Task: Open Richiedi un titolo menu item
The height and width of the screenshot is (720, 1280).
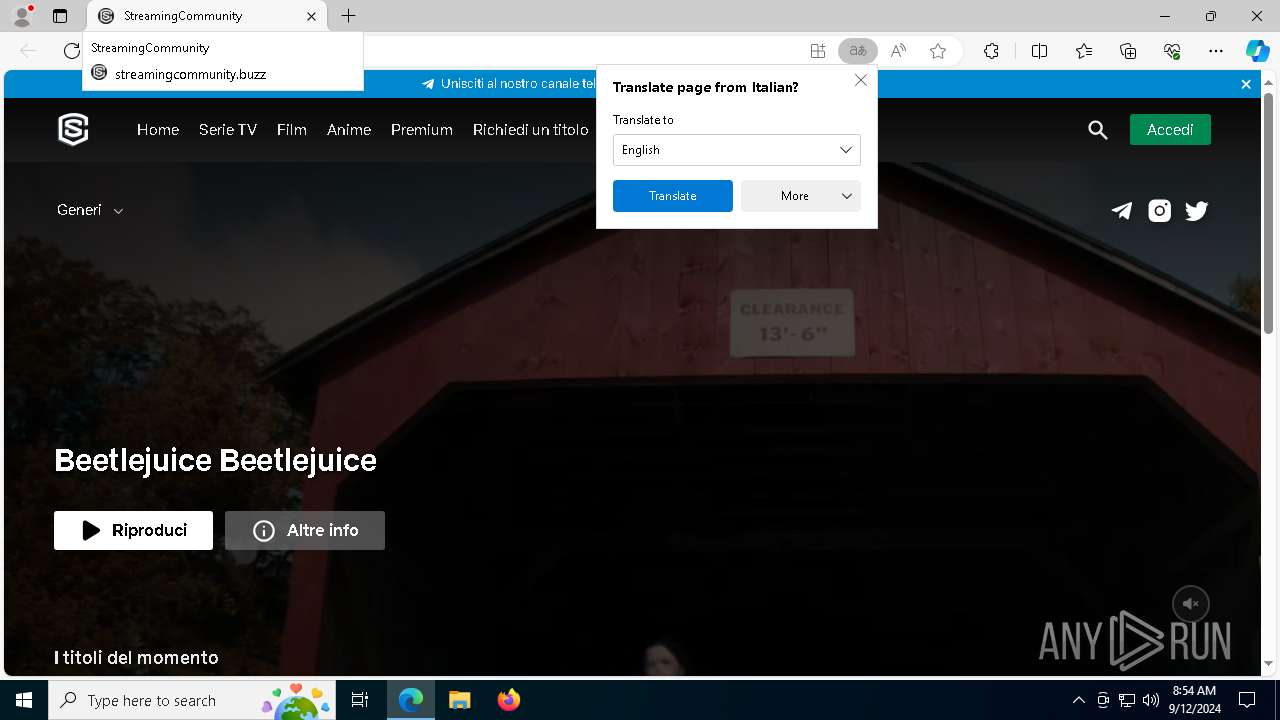Action: [531, 130]
